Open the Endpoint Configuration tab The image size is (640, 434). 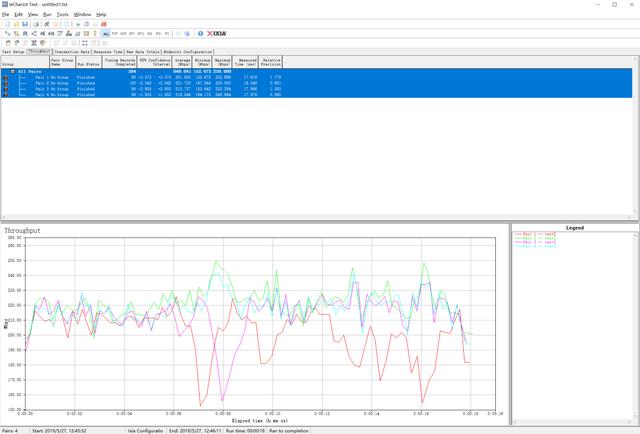(x=187, y=51)
